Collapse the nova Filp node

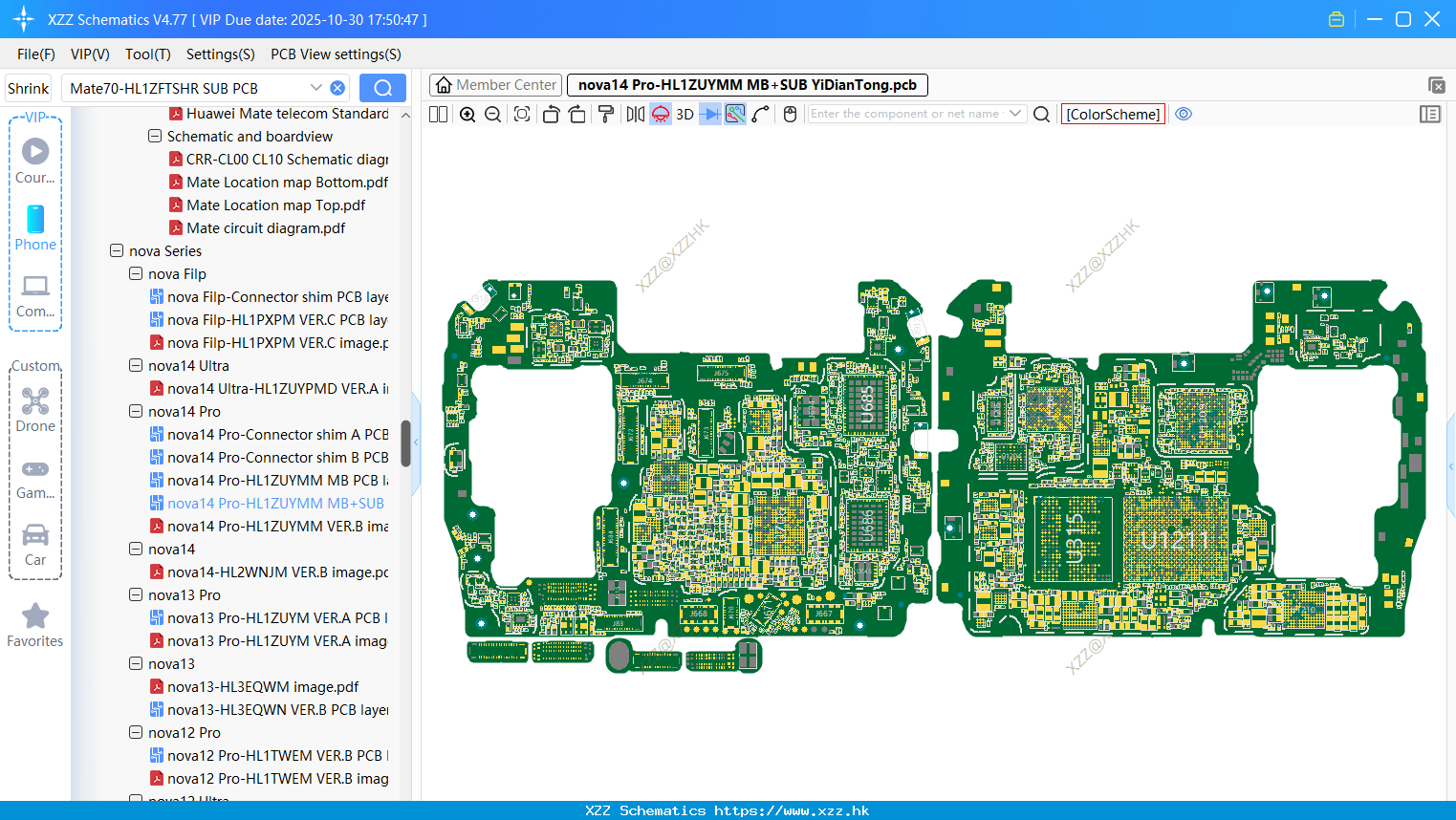(136, 274)
